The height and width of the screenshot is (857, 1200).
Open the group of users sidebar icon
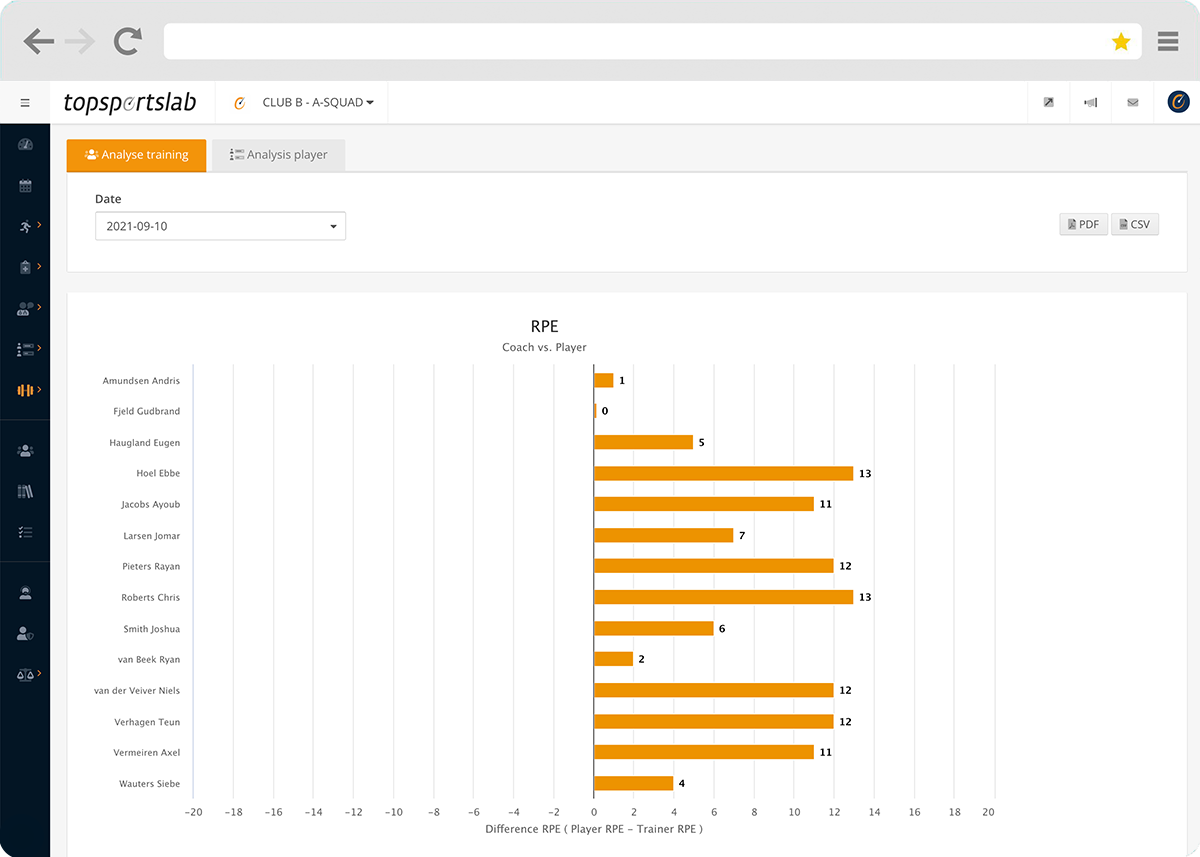[x=25, y=451]
